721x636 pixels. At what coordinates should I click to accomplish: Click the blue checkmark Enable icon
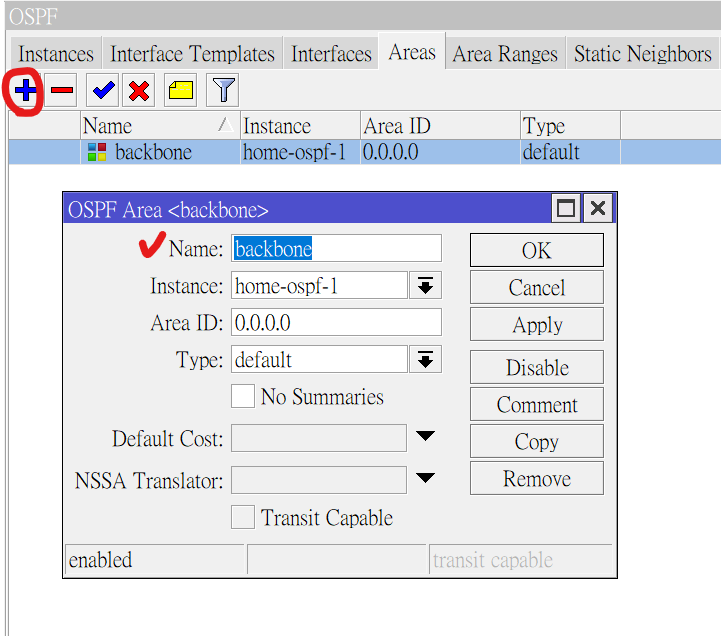[102, 92]
